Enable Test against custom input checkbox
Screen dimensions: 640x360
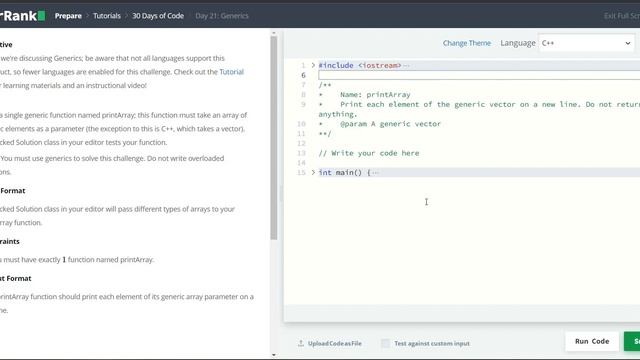point(385,343)
